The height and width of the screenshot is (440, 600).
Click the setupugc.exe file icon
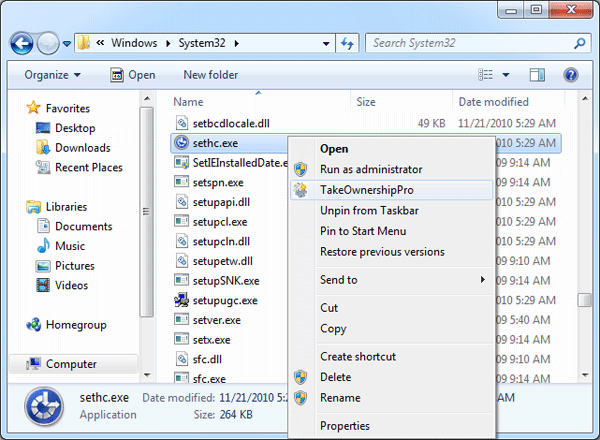click(181, 300)
